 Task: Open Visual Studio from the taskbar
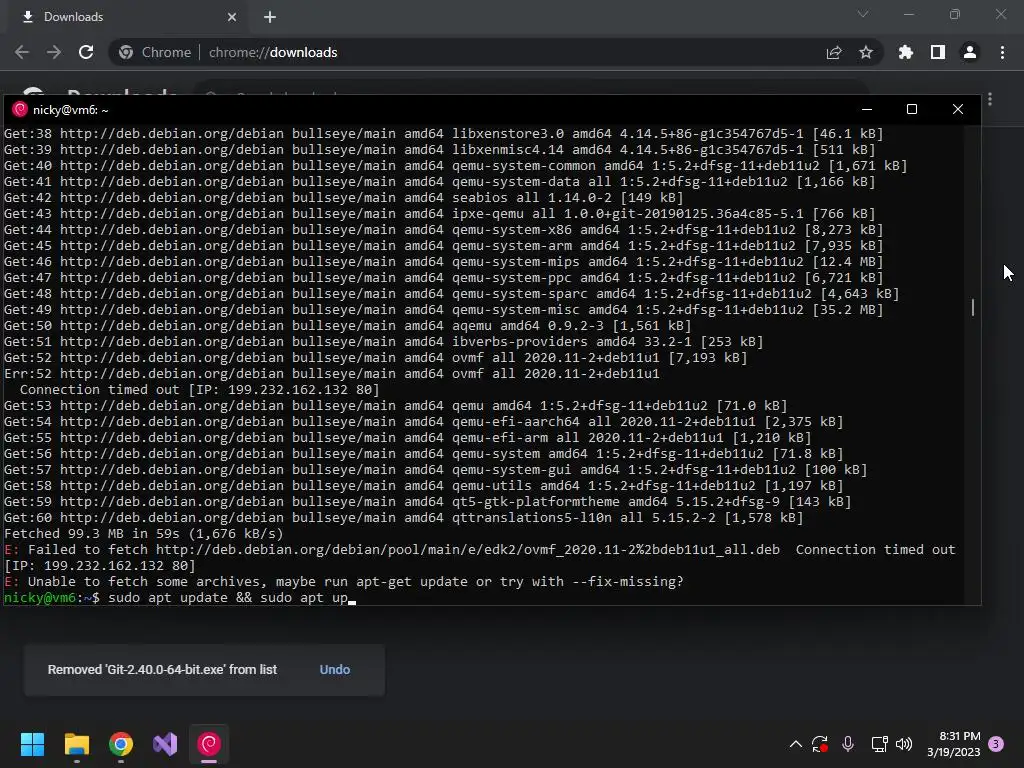point(165,744)
